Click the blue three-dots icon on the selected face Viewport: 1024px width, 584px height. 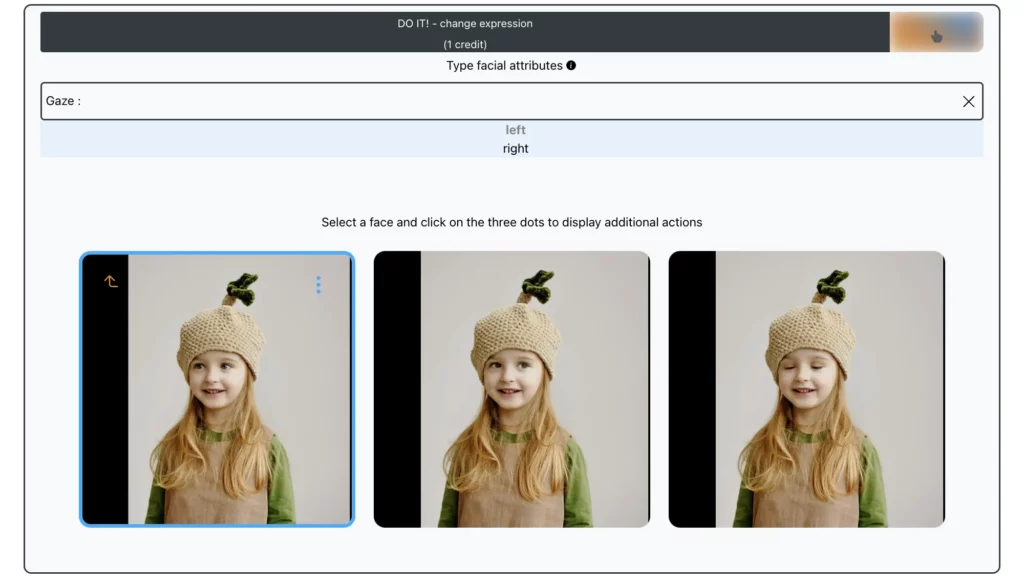pos(318,284)
